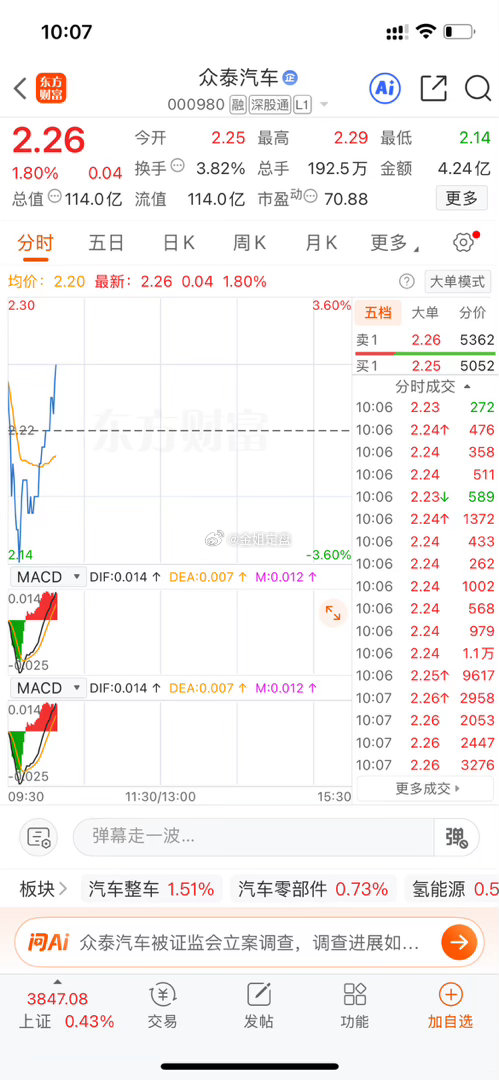This screenshot has width=499, height=1080.
Task: Expand stock code dropdown arrow
Action: pyautogui.click(x=323, y=105)
